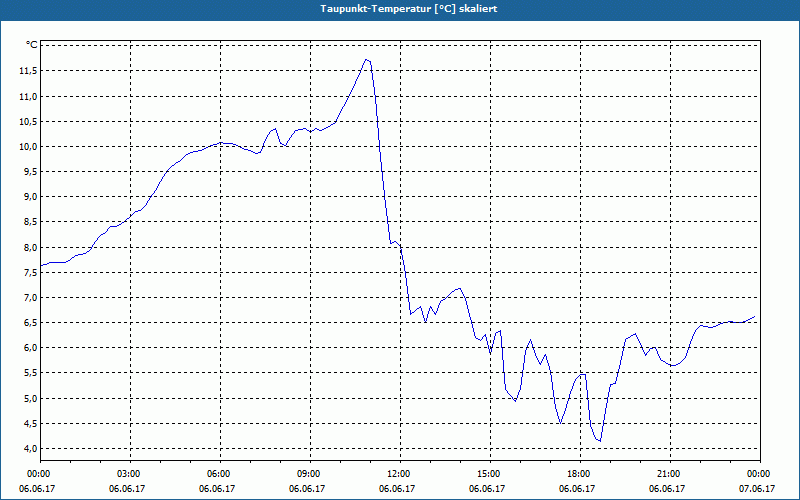Select the 03:00 time label
This screenshot has height=500, width=800.
click(130, 473)
